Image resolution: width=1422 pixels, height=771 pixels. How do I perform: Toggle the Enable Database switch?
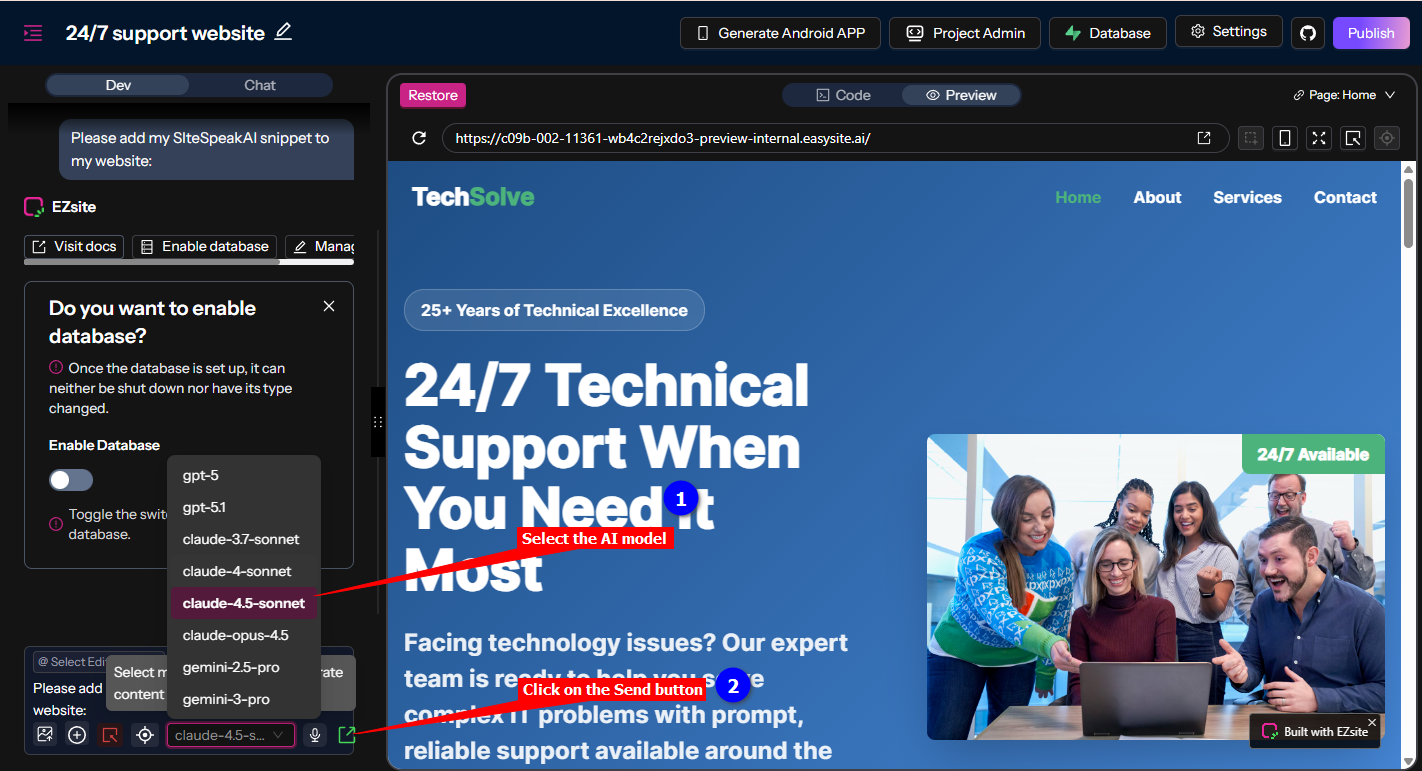(x=71, y=480)
